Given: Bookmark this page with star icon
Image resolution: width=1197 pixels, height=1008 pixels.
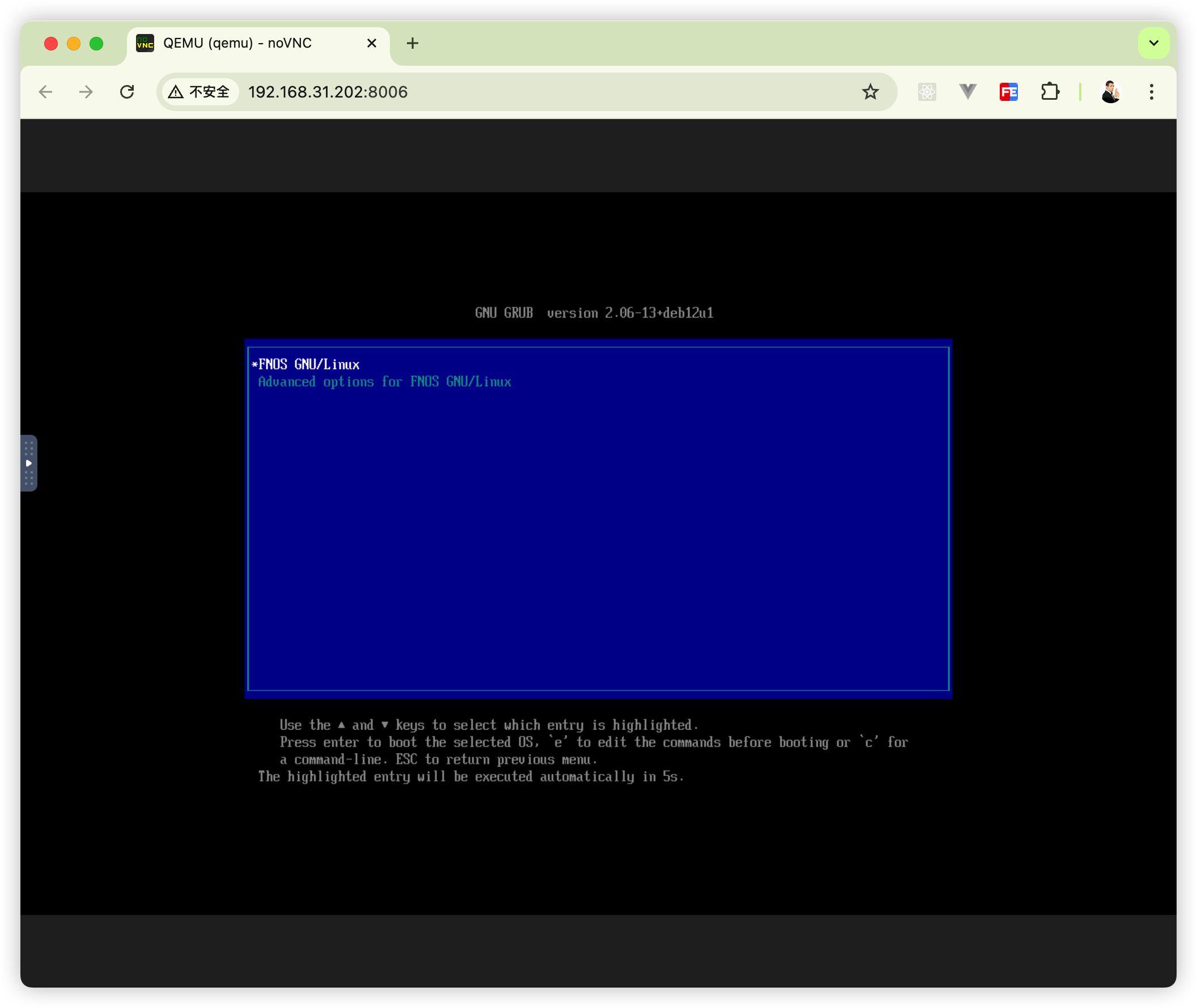Looking at the screenshot, I should (x=869, y=92).
